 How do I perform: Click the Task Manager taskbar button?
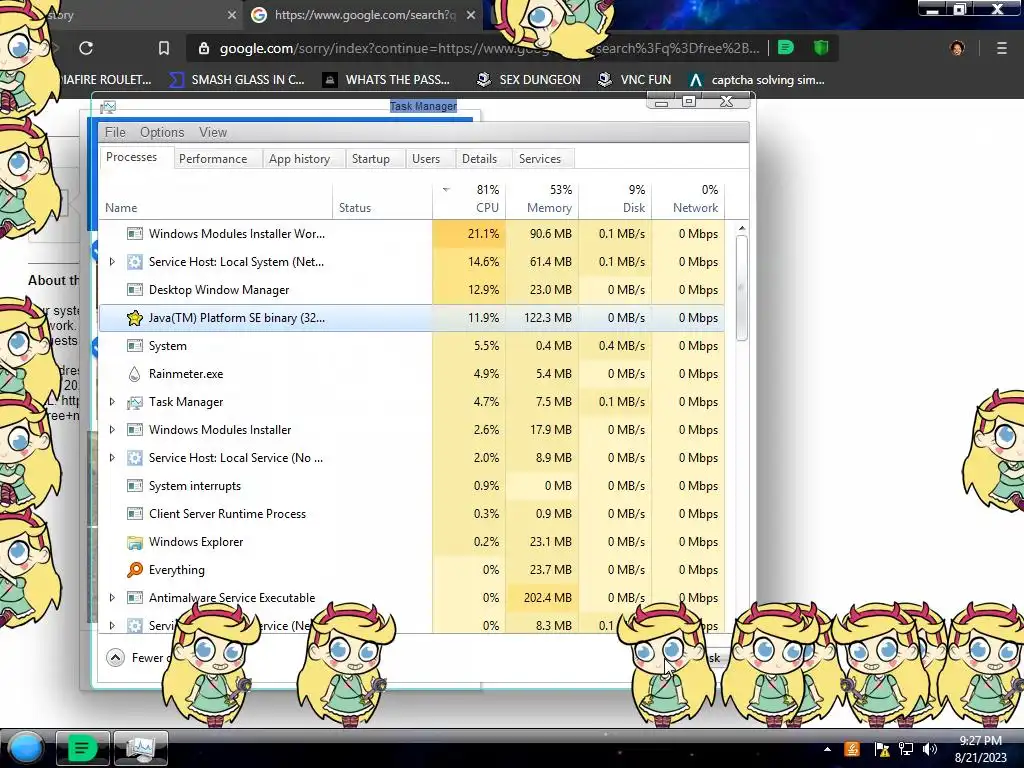[x=141, y=748]
